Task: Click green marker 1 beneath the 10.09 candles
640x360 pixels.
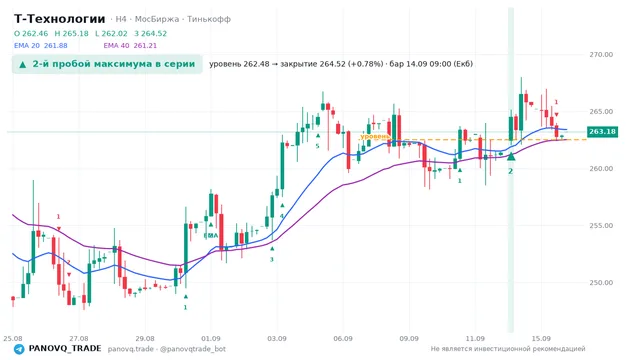Action: (x=460, y=180)
